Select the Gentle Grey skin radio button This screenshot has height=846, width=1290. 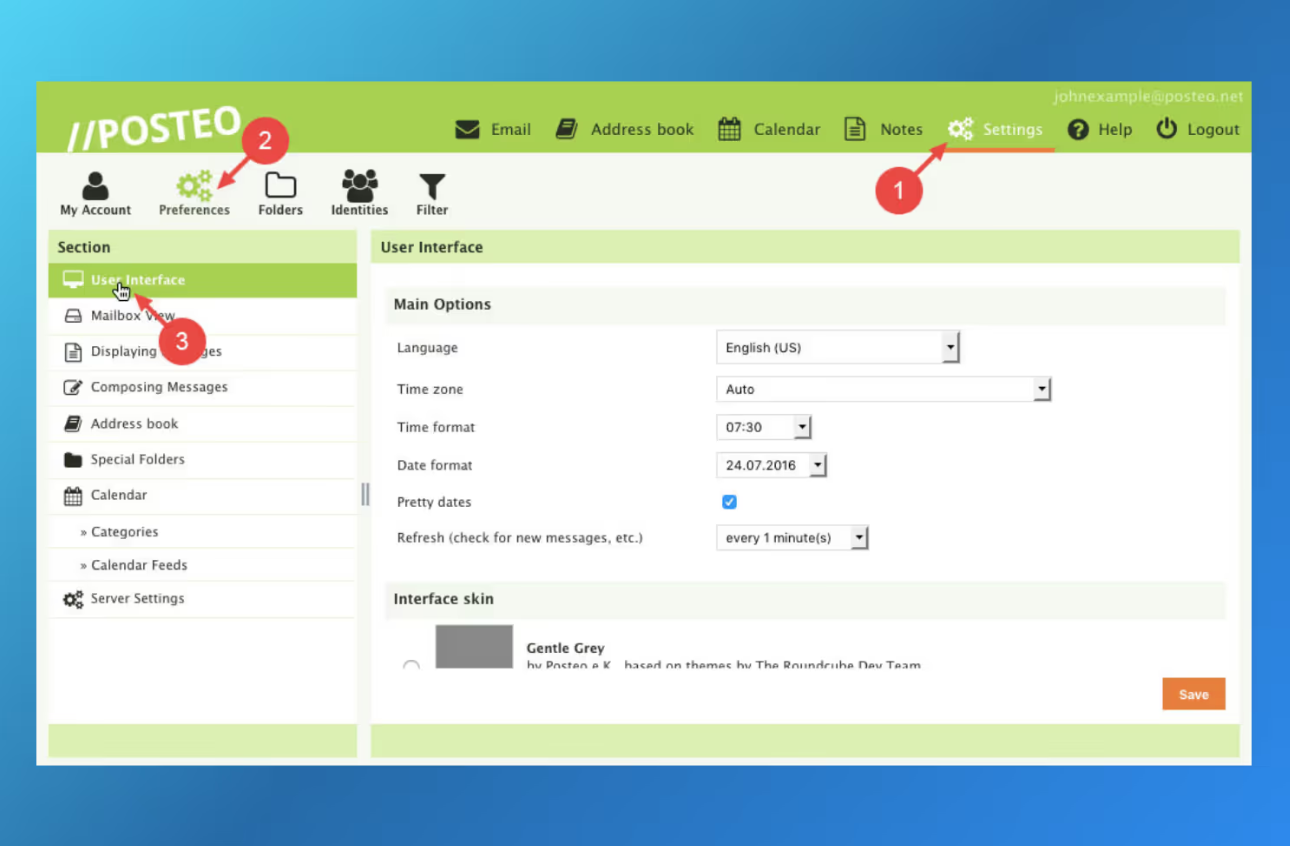(x=411, y=661)
